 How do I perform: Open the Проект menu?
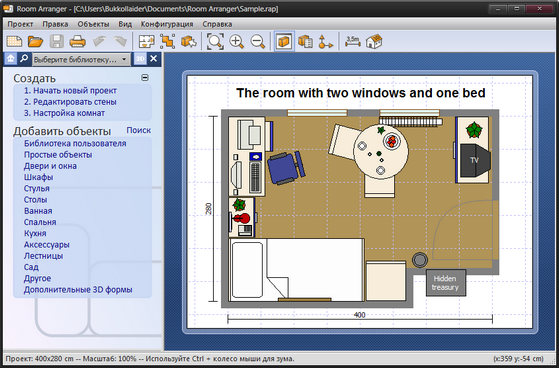pos(20,24)
